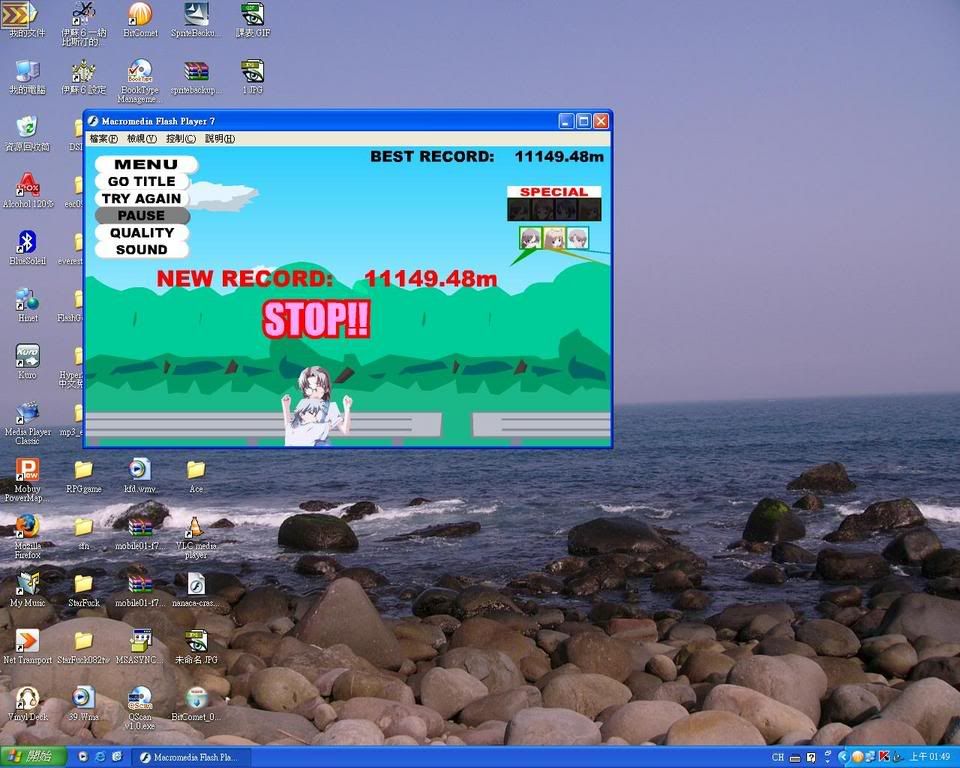Image resolution: width=960 pixels, height=768 pixels.
Task: Select the third character portrait under SPECIAL
Action: [577, 238]
